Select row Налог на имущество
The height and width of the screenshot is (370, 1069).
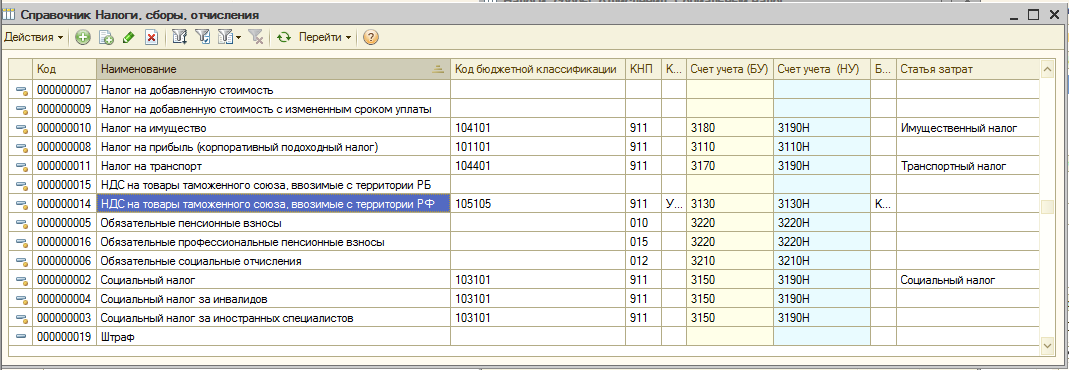[x=273, y=128]
